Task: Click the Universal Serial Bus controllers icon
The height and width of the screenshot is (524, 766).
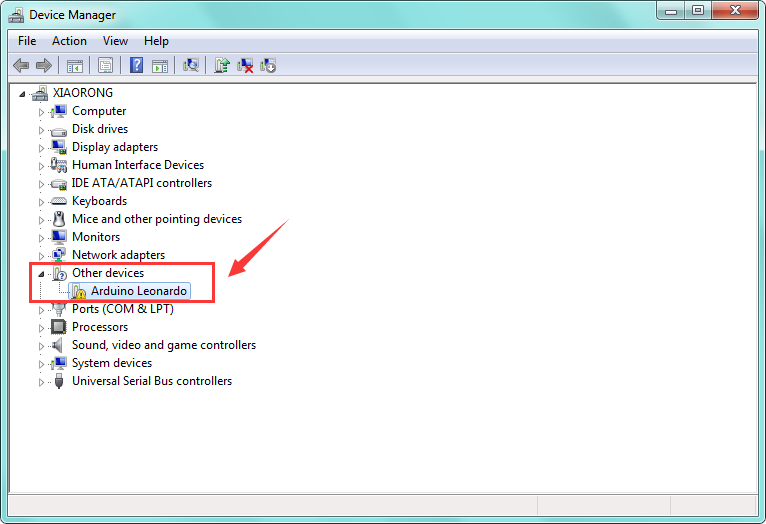Action: click(59, 381)
